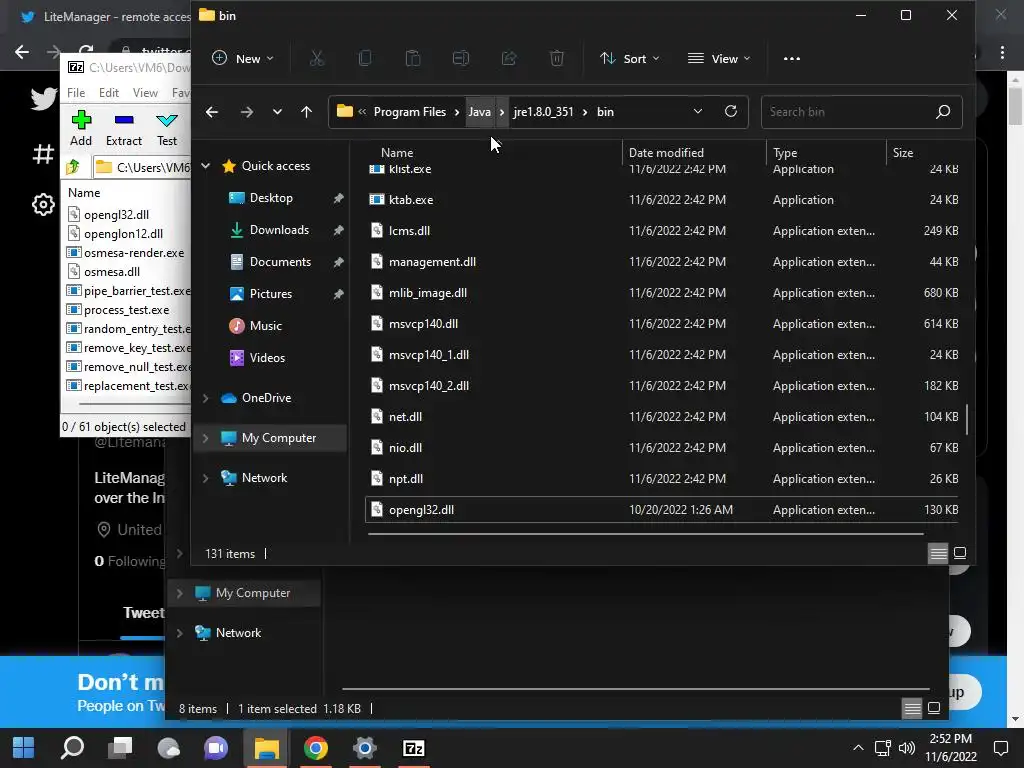Click 7-Zip up folder icon

click(73, 167)
